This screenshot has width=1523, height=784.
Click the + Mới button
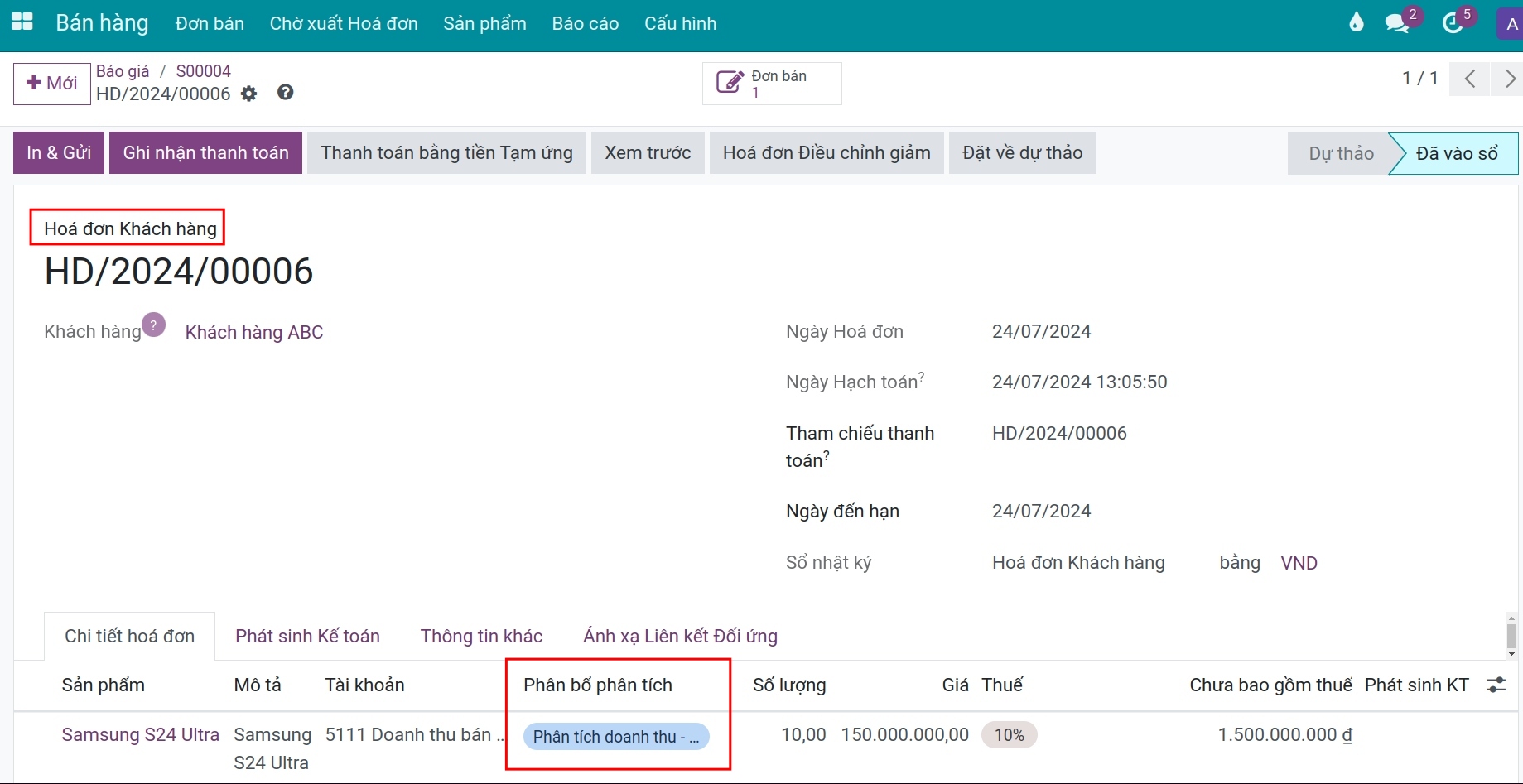[x=51, y=84]
